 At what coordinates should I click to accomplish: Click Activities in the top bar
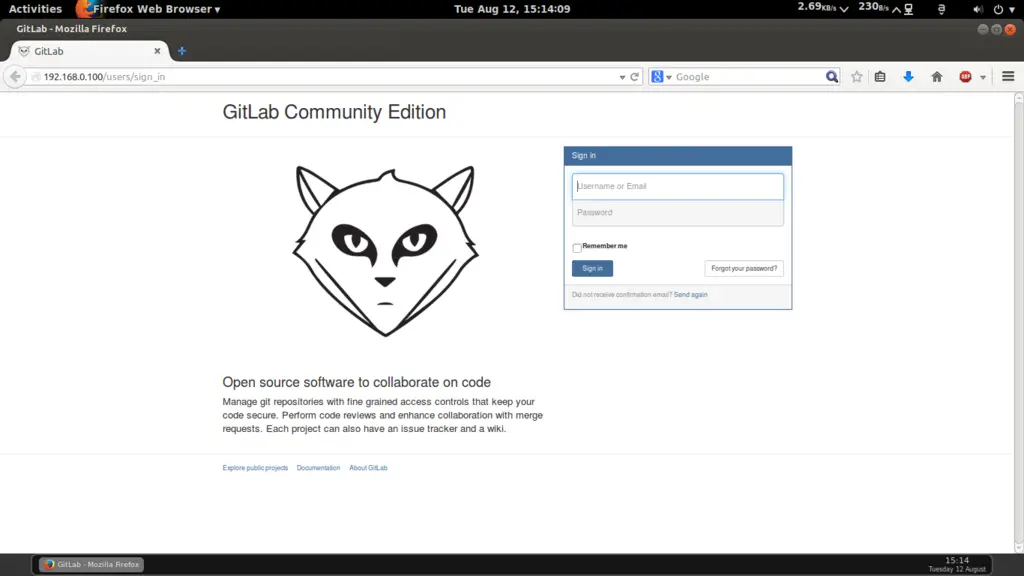click(x=35, y=9)
